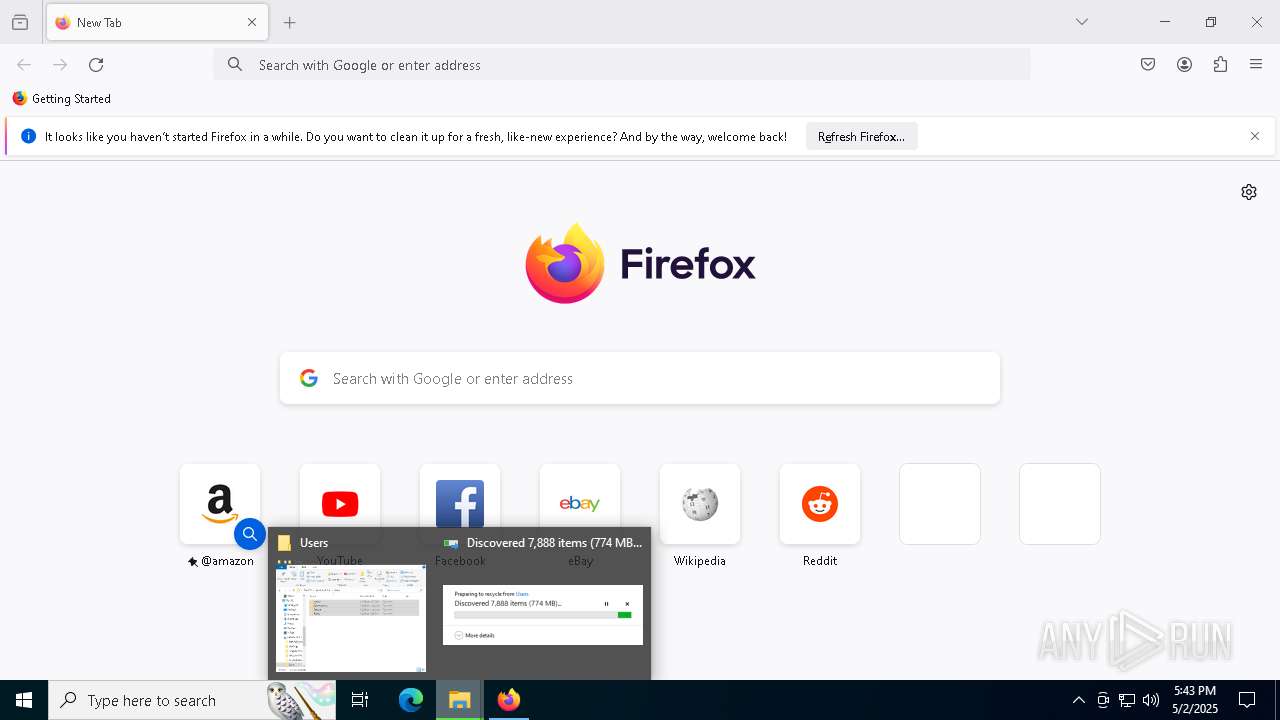The image size is (1280, 720).
Task: Open new tab personalize gear icon
Action: (1249, 192)
